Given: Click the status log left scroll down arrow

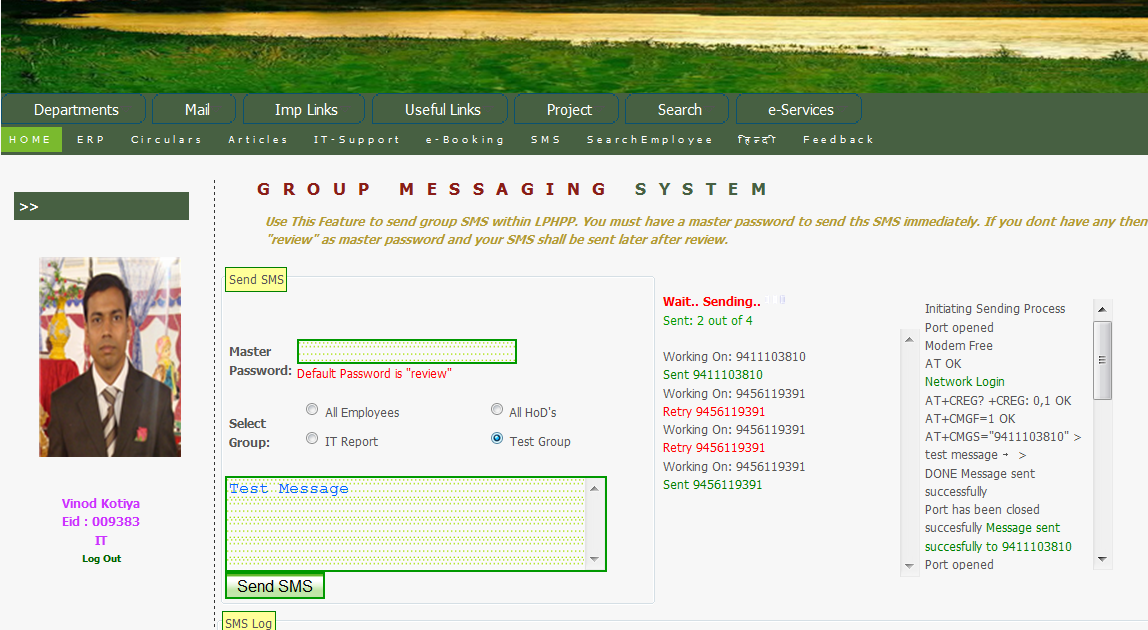Looking at the screenshot, I should click(x=909, y=566).
